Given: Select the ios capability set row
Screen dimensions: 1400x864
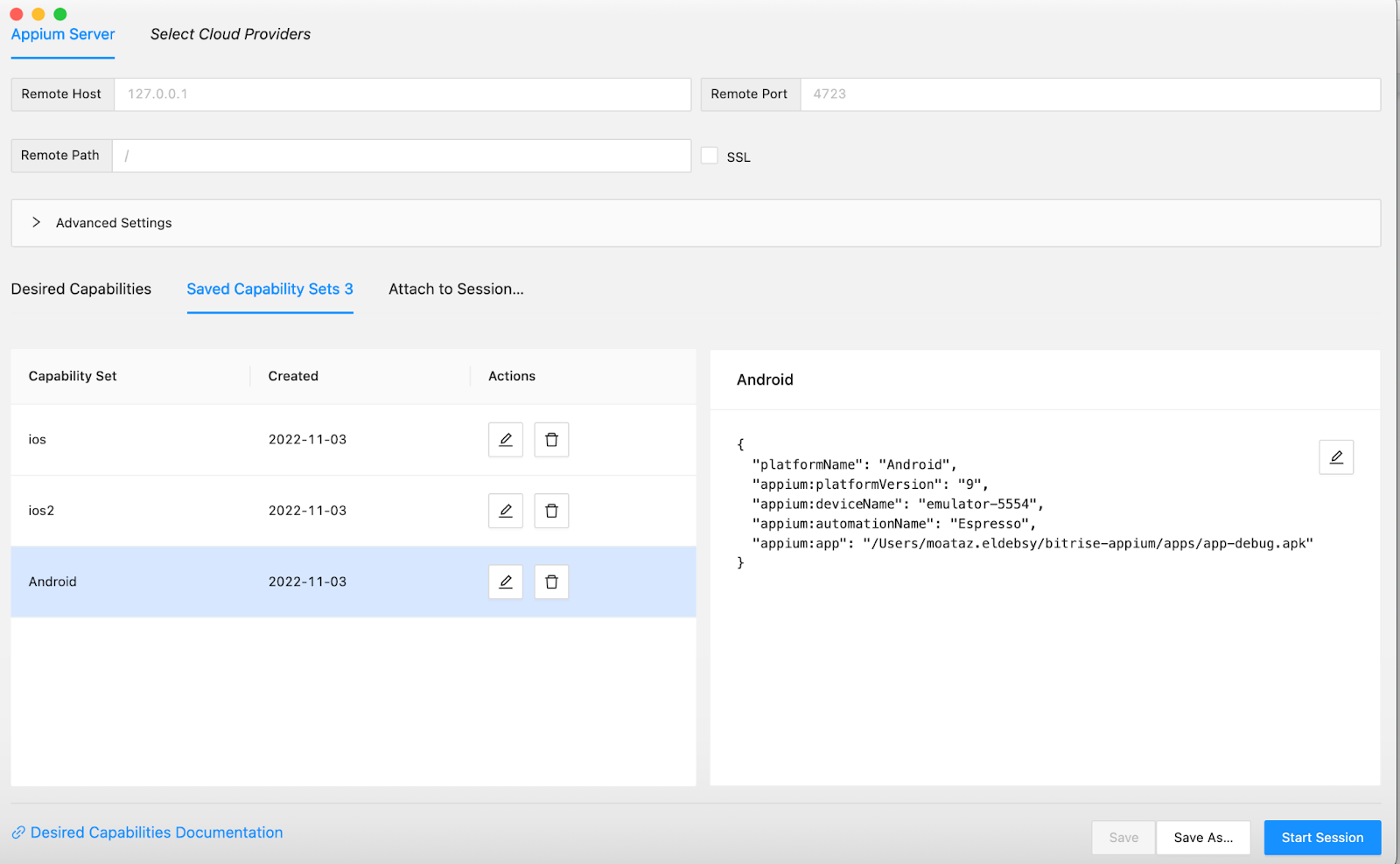Looking at the screenshot, I should pyautogui.click(x=353, y=440).
